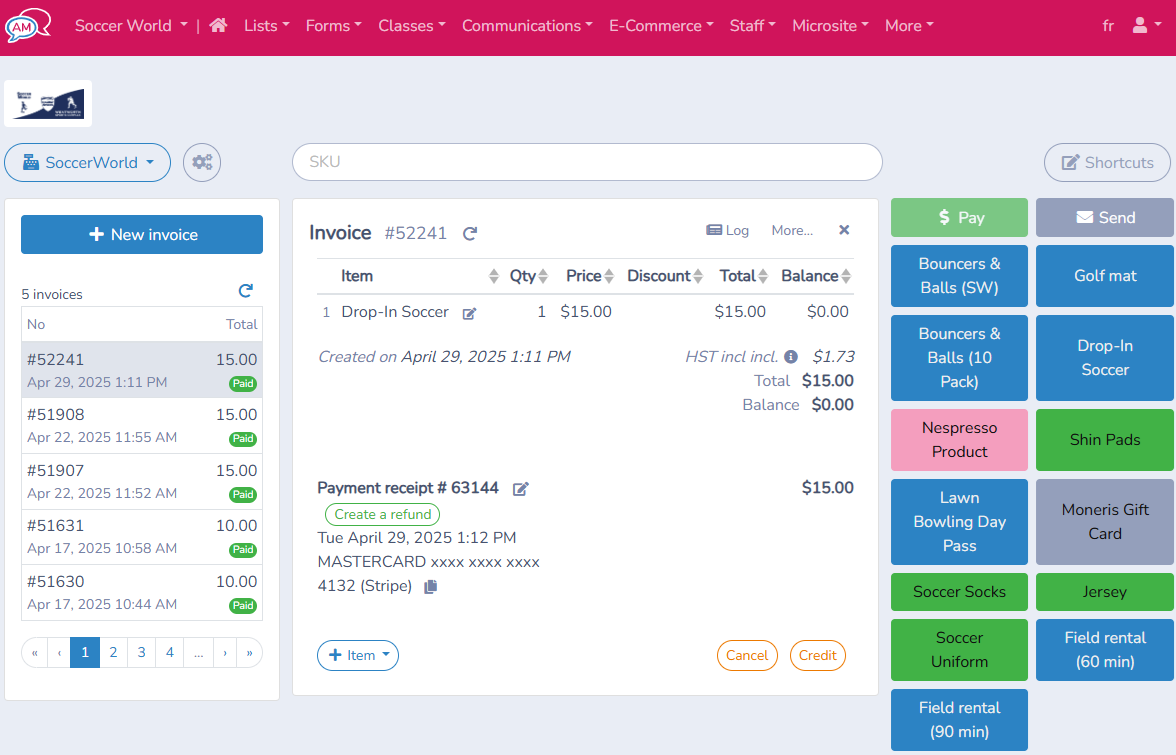Switch language to fr
This screenshot has height=755, width=1176.
pos(1108,25)
